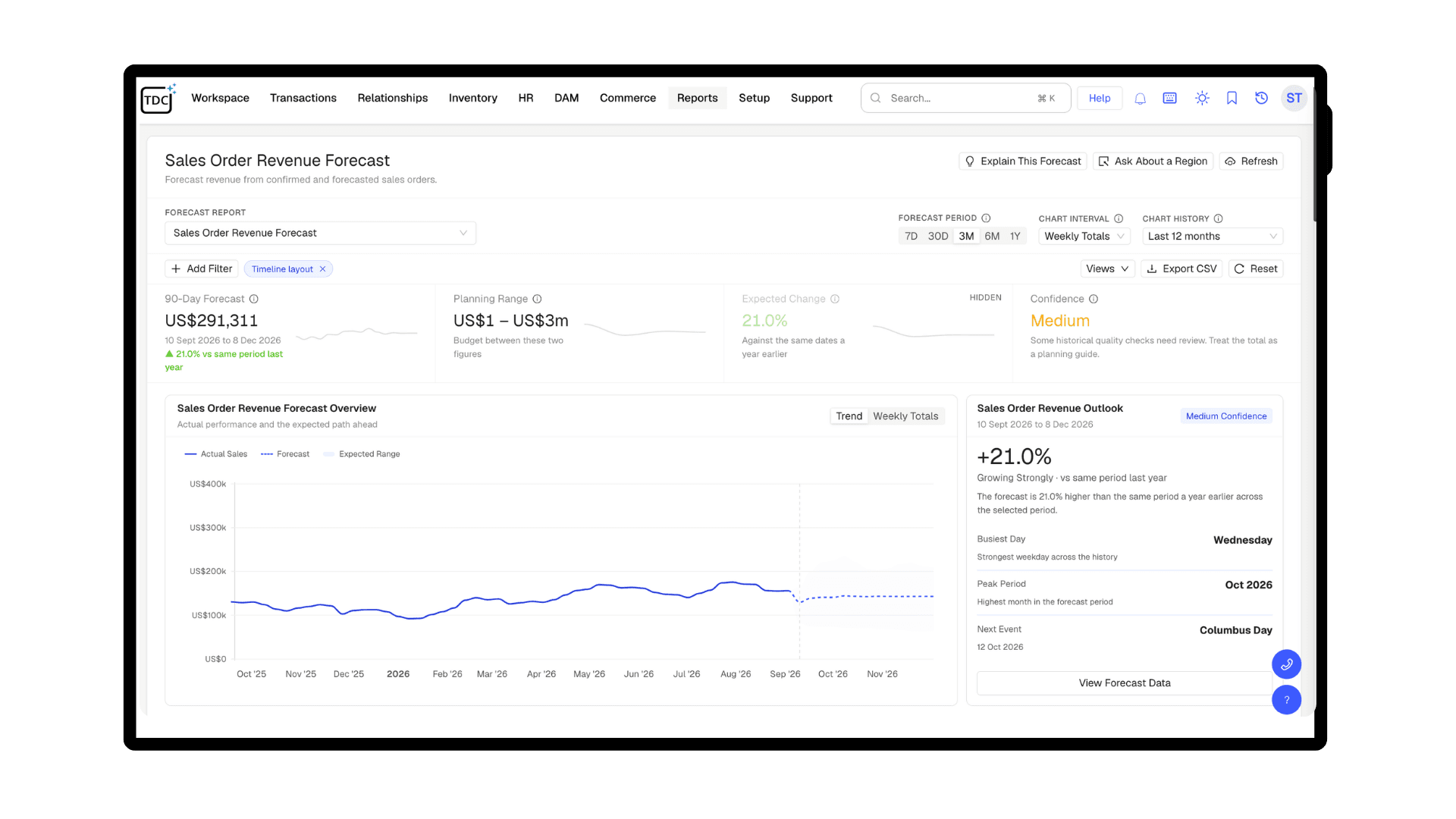The image size is (1456, 819).
Task: Switch chart to Trend view
Action: coord(849,416)
